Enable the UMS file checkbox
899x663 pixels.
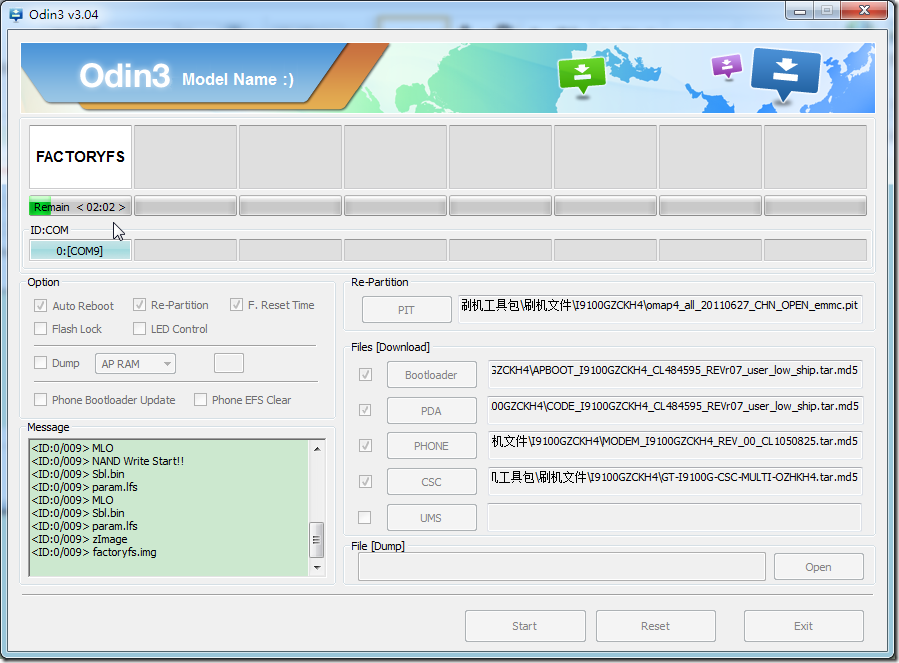pos(365,517)
